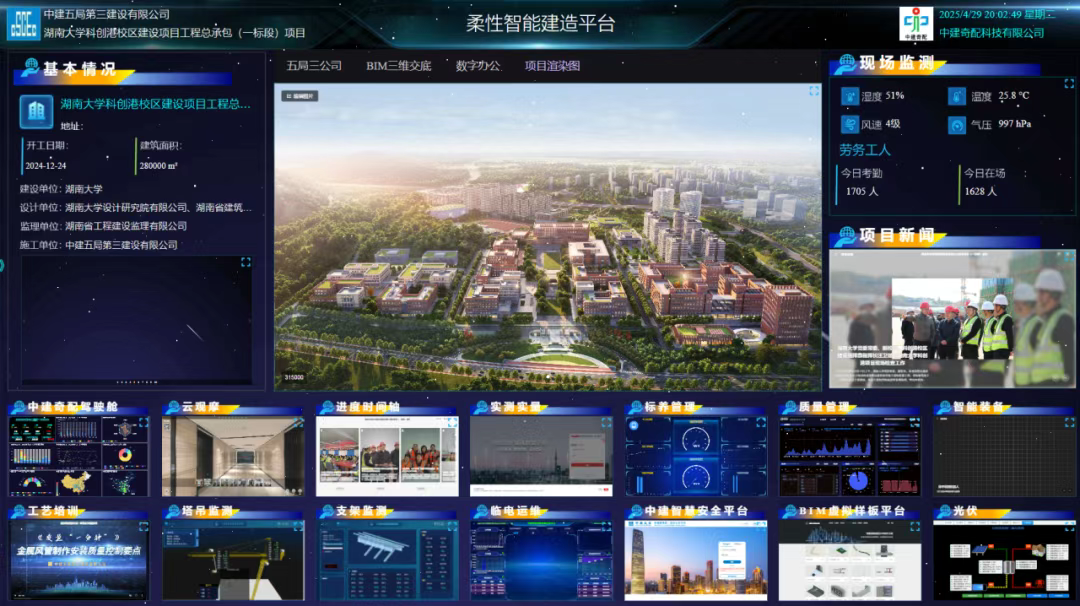
Task: Click the campus aerial rendering image
Action: tap(548, 238)
